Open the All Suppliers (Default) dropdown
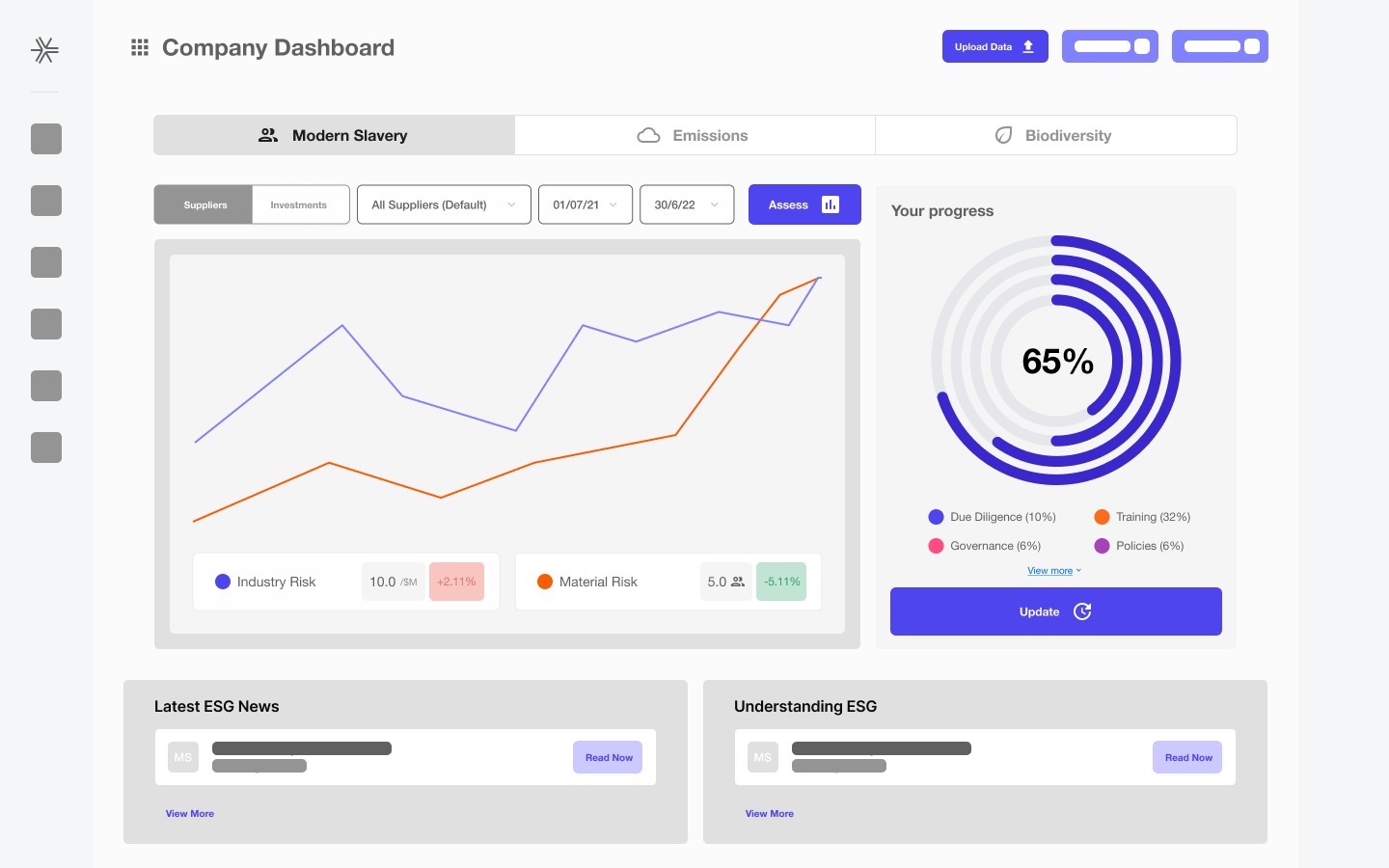Image resolution: width=1389 pixels, height=868 pixels. pyautogui.click(x=444, y=204)
